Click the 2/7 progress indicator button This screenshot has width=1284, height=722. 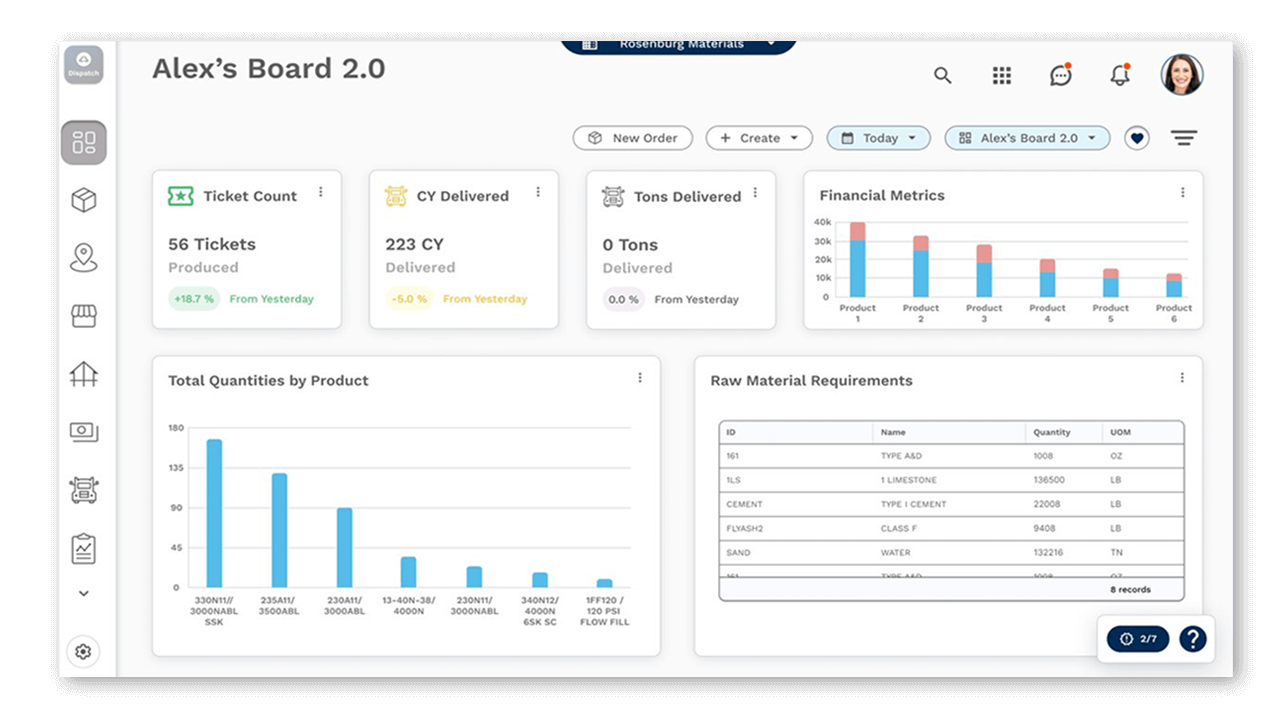click(x=1138, y=639)
